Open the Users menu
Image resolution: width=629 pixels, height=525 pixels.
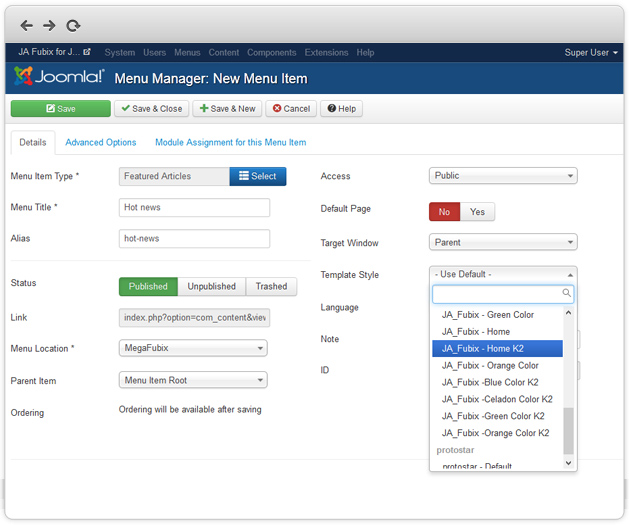(x=154, y=53)
